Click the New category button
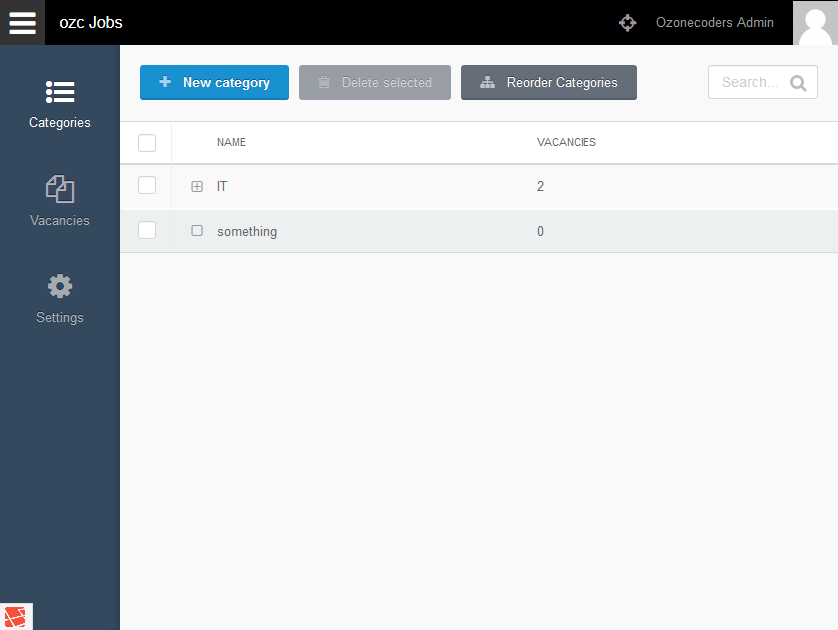 pos(214,82)
